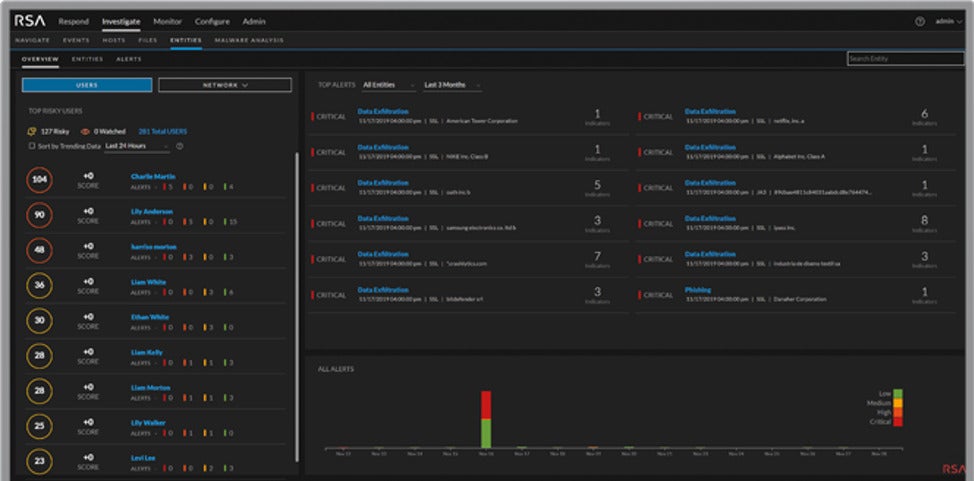Click Liam White's 36 score circle
The height and width of the screenshot is (481, 974).
pos(40,286)
